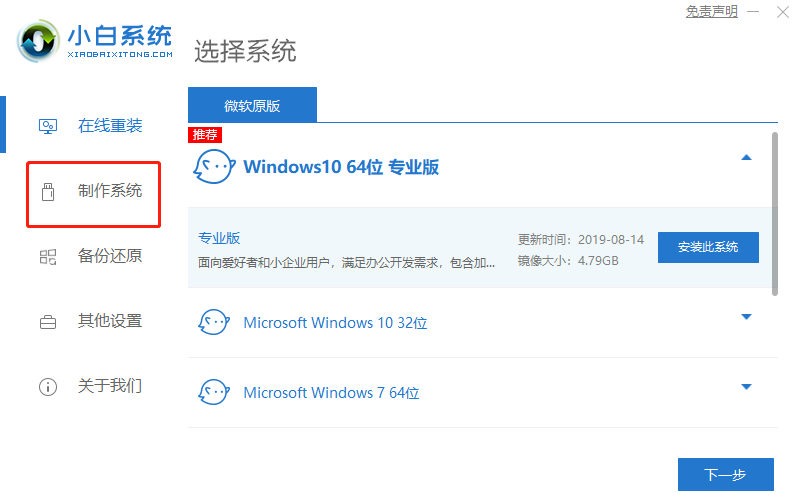Click the monitor icon beside 在线重装
Viewport: 792px width, 499px height.
click(x=48, y=126)
